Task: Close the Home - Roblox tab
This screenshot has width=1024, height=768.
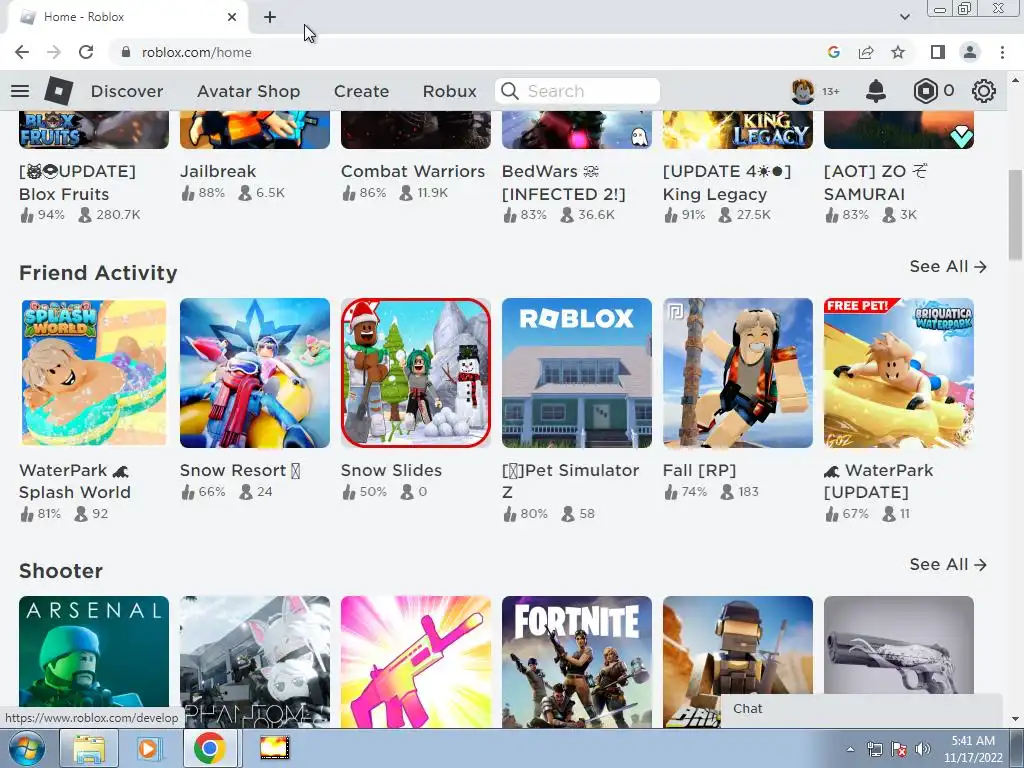Action: click(232, 17)
